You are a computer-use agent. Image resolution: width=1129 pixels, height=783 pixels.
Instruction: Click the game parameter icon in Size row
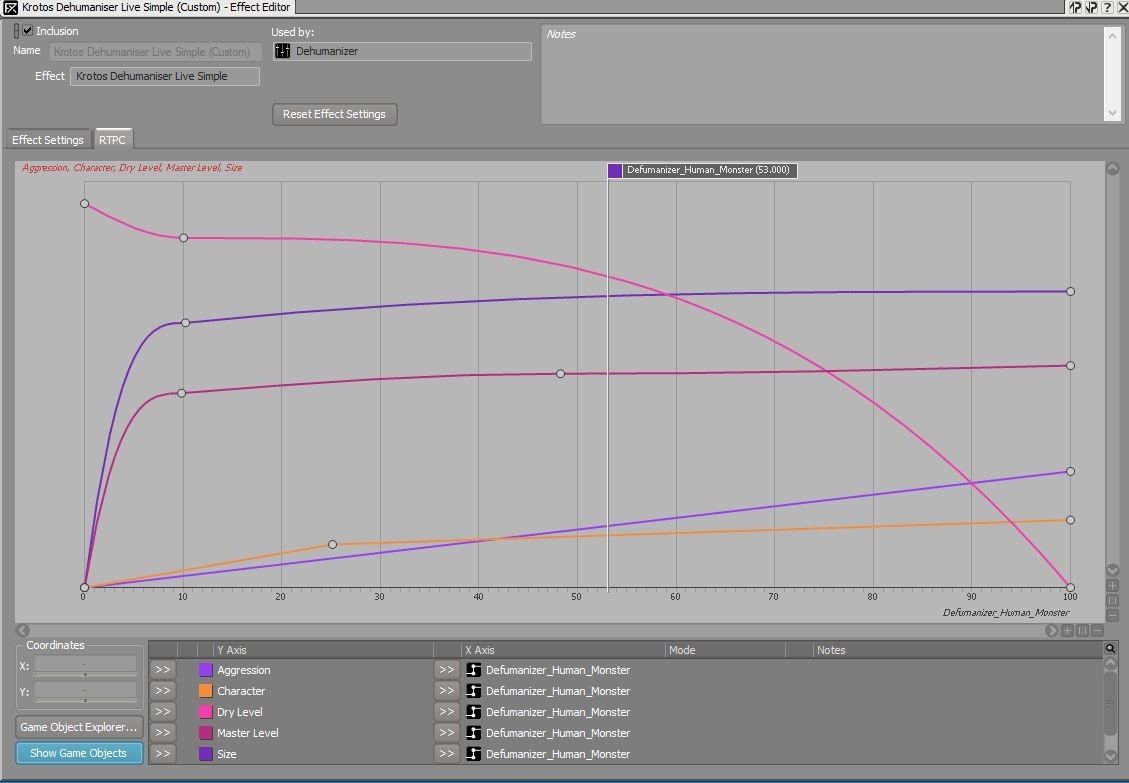tap(473, 753)
